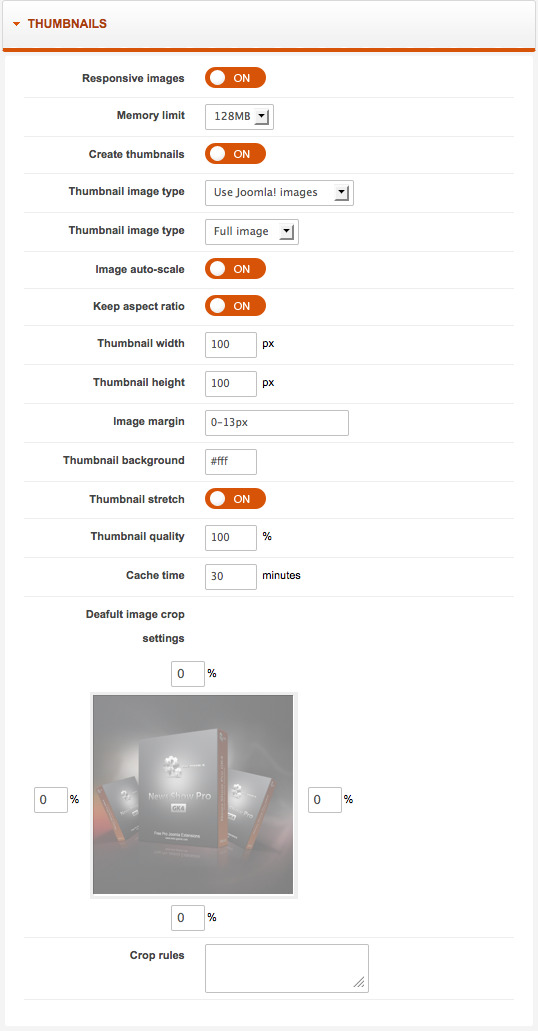The width and height of the screenshot is (538, 1031).
Task: Focus the Cache time minutes field
Action: pyautogui.click(x=231, y=577)
